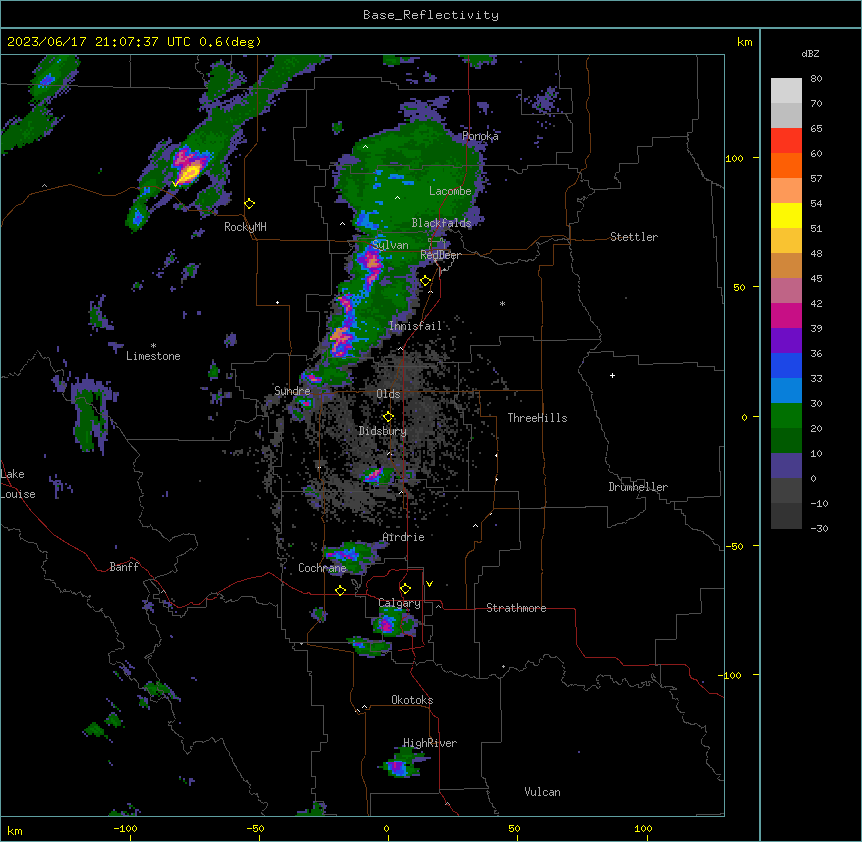Viewport: 862px width, 842px height.
Task: Click the Airdrie label
Action: tap(404, 537)
